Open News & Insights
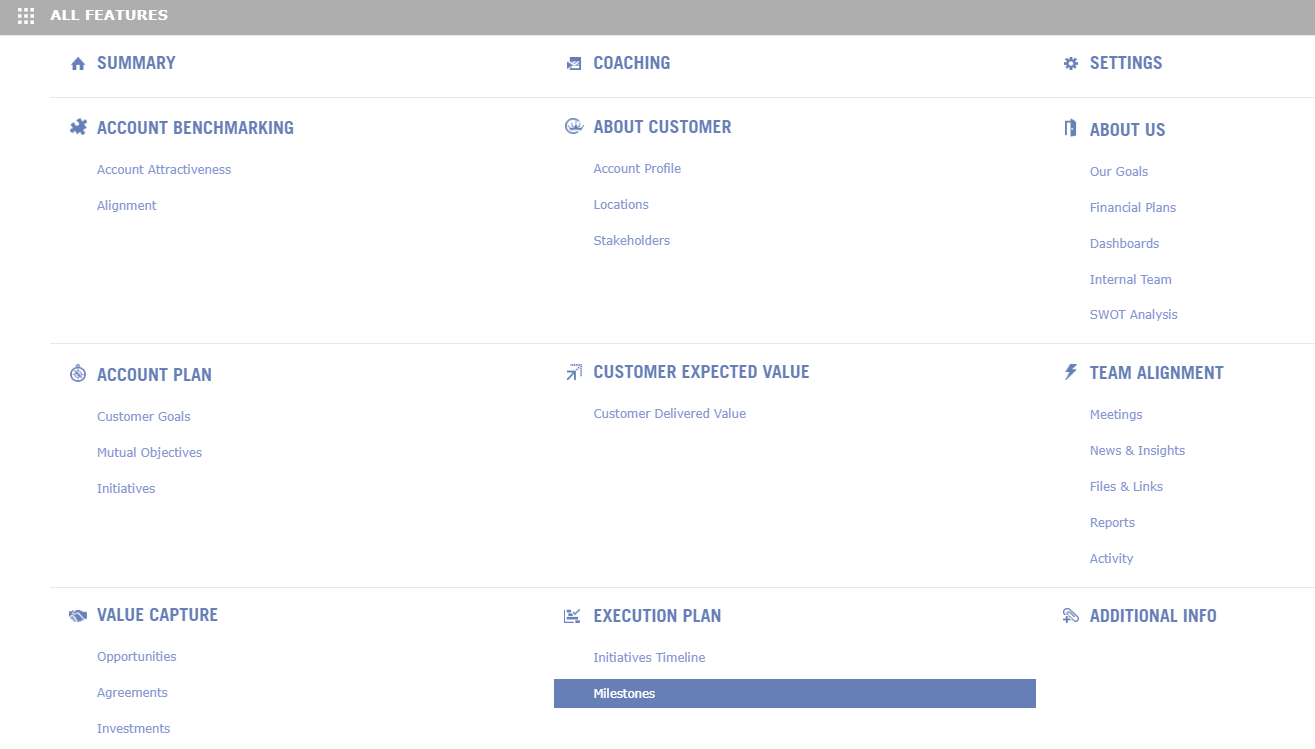Viewport: 1315px width, 749px height. coord(1138,451)
